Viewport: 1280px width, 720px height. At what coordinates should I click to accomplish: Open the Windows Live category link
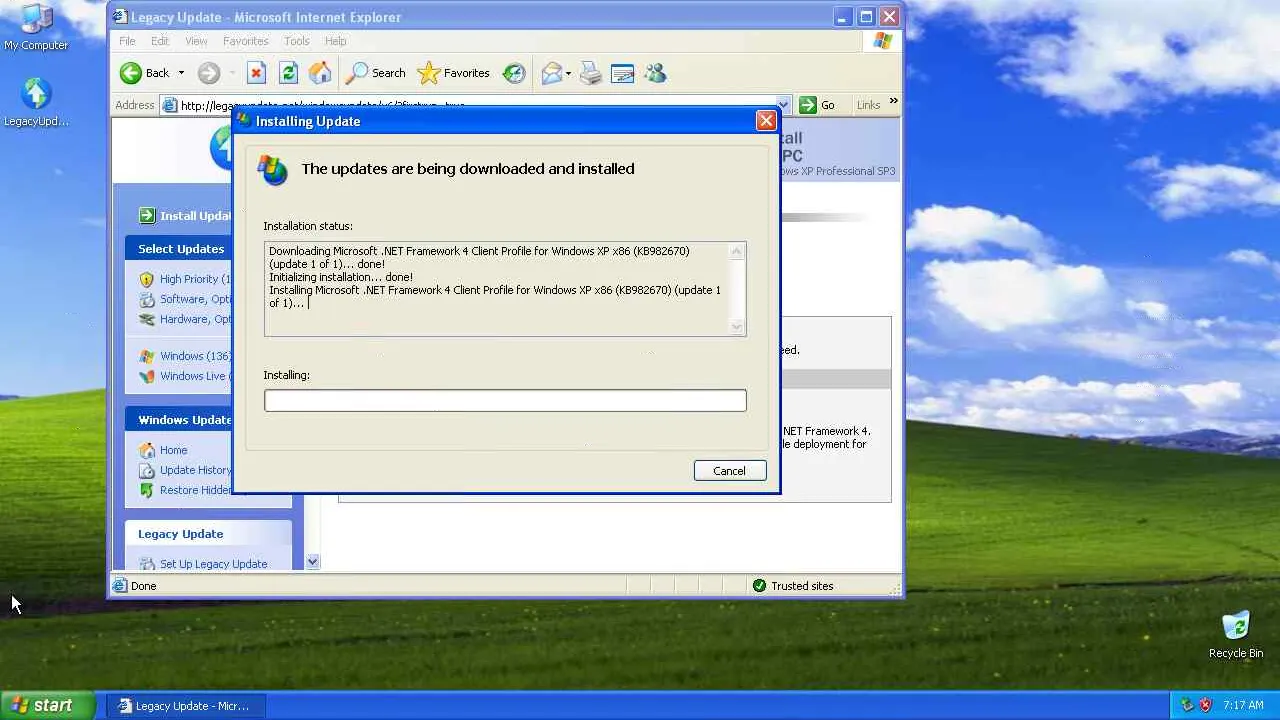click(x=195, y=376)
